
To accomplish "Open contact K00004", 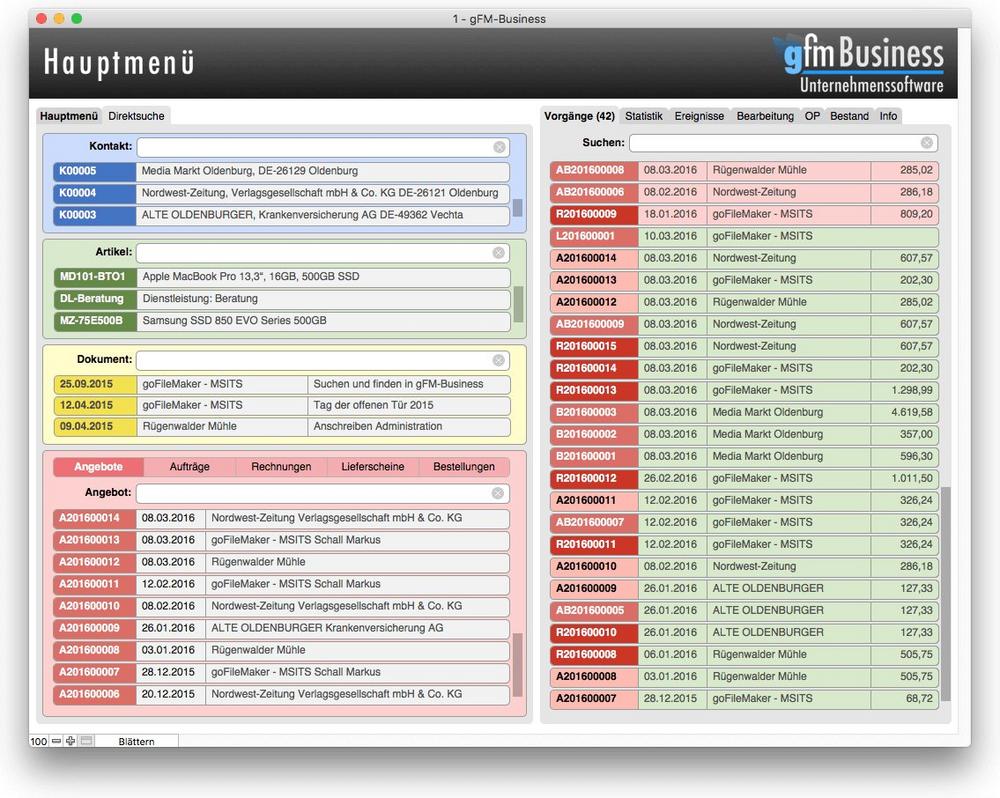I will tap(94, 193).
